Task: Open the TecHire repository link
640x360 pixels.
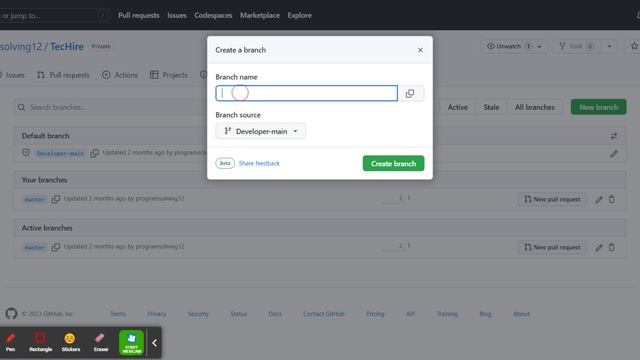Action: [67, 47]
